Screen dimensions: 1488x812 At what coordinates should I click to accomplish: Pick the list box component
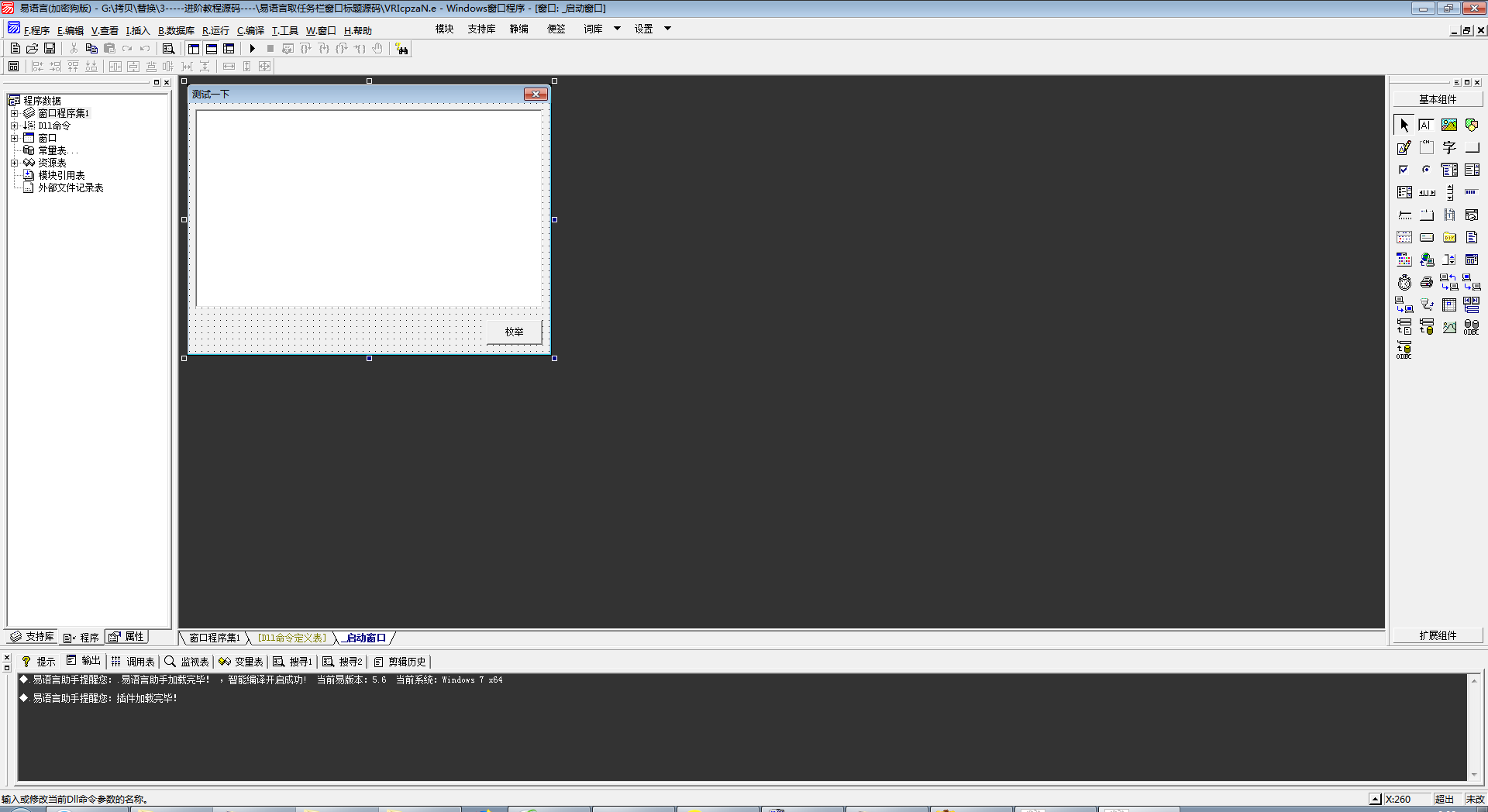(x=1472, y=170)
